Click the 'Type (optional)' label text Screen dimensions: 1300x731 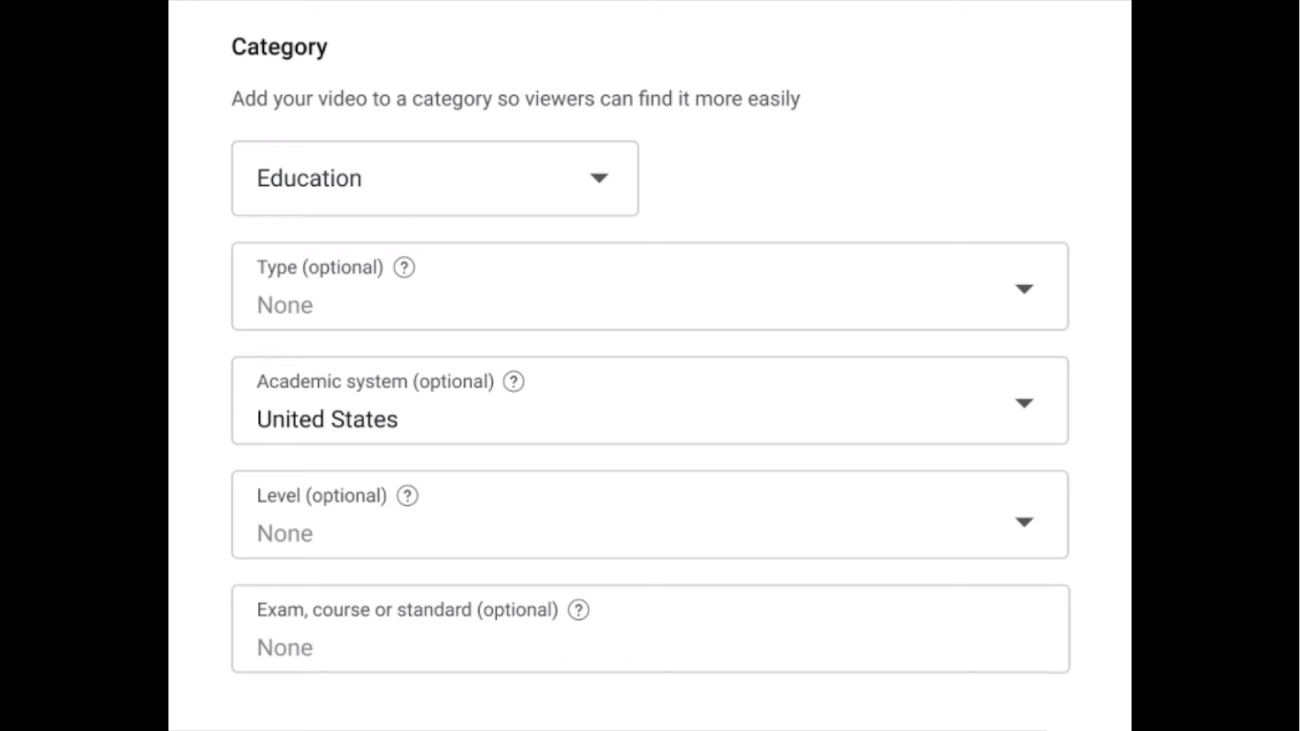(319, 268)
